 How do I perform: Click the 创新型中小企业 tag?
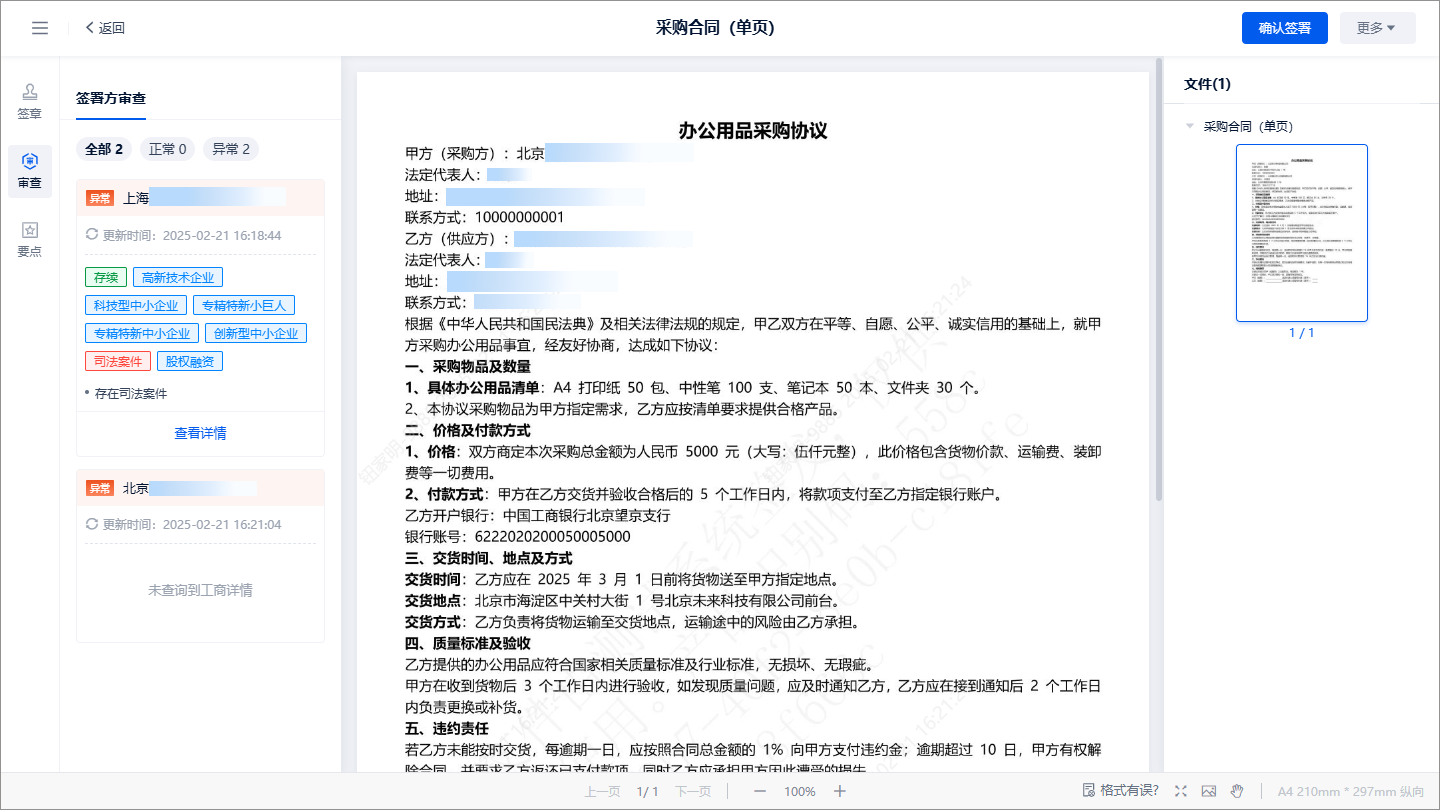(x=256, y=333)
